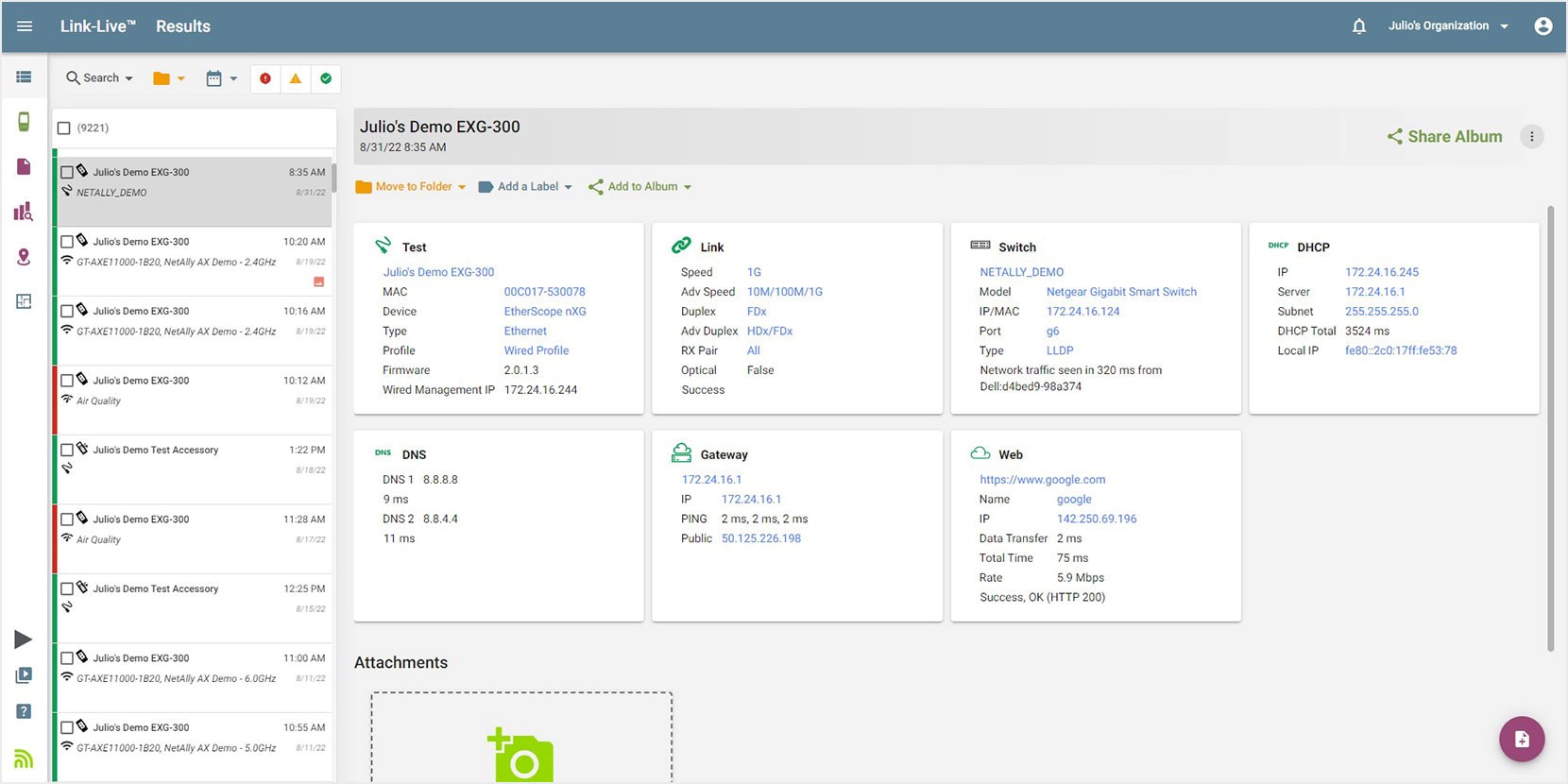Click the notifications bell icon
Image resolution: width=1568 pixels, height=784 pixels.
[x=1358, y=26]
